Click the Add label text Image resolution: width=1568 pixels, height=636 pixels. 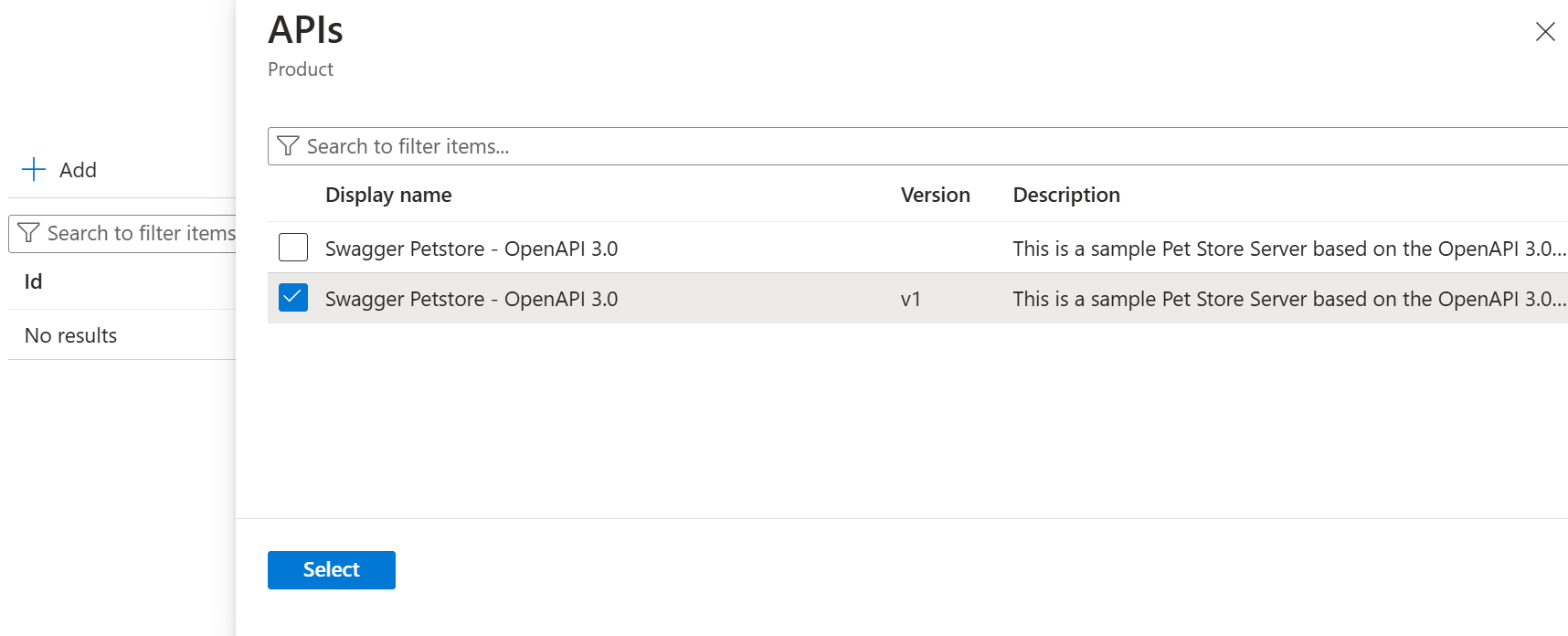coord(78,170)
